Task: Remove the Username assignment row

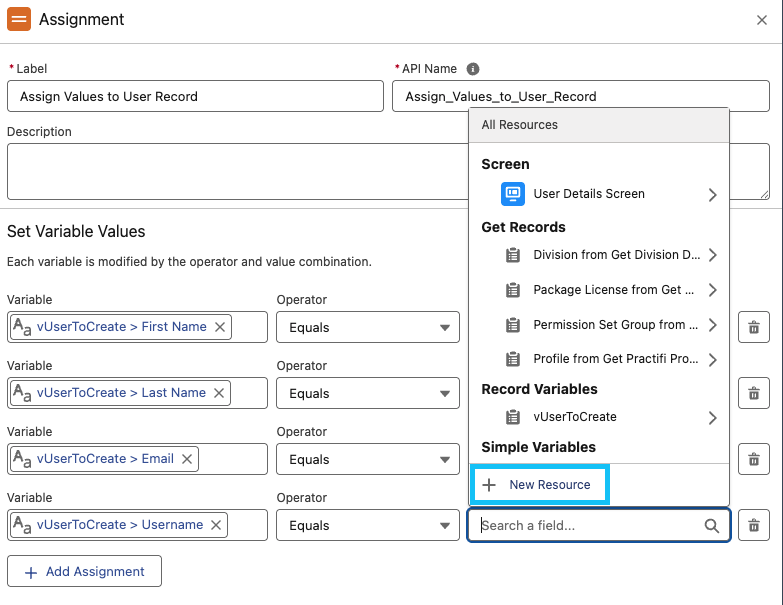Action: click(754, 525)
